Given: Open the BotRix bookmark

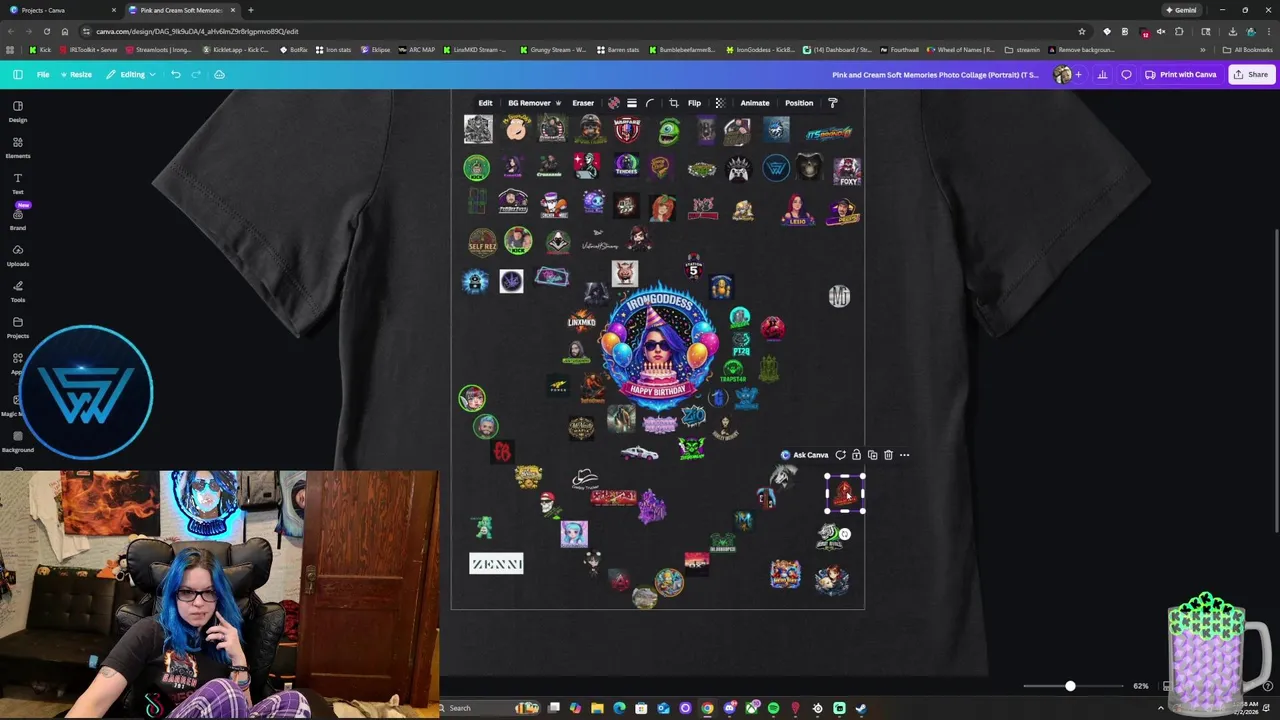Looking at the screenshot, I should pyautogui.click(x=293, y=50).
